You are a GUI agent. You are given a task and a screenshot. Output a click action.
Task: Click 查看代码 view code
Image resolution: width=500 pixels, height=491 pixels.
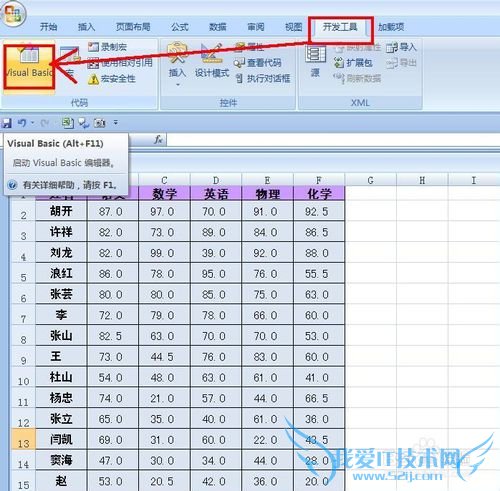pyautogui.click(x=258, y=63)
